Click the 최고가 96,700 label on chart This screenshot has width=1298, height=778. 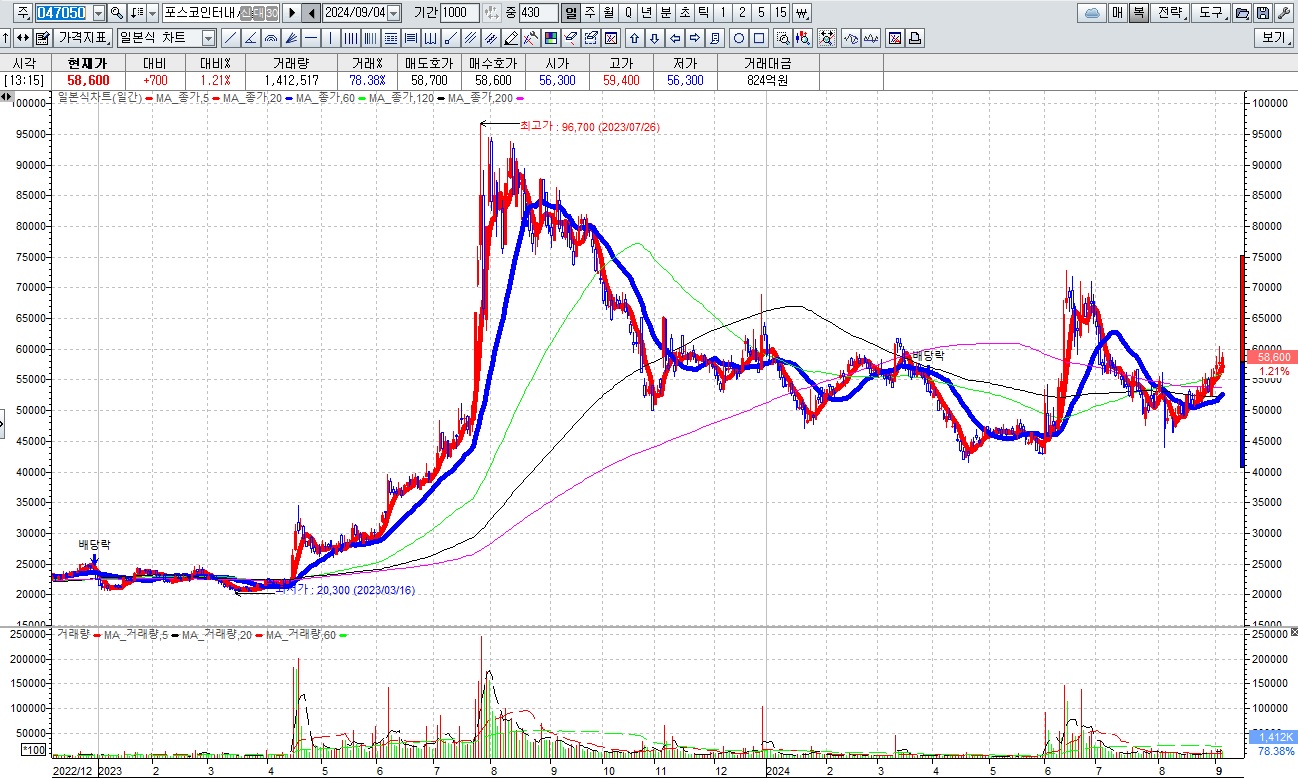pos(590,127)
